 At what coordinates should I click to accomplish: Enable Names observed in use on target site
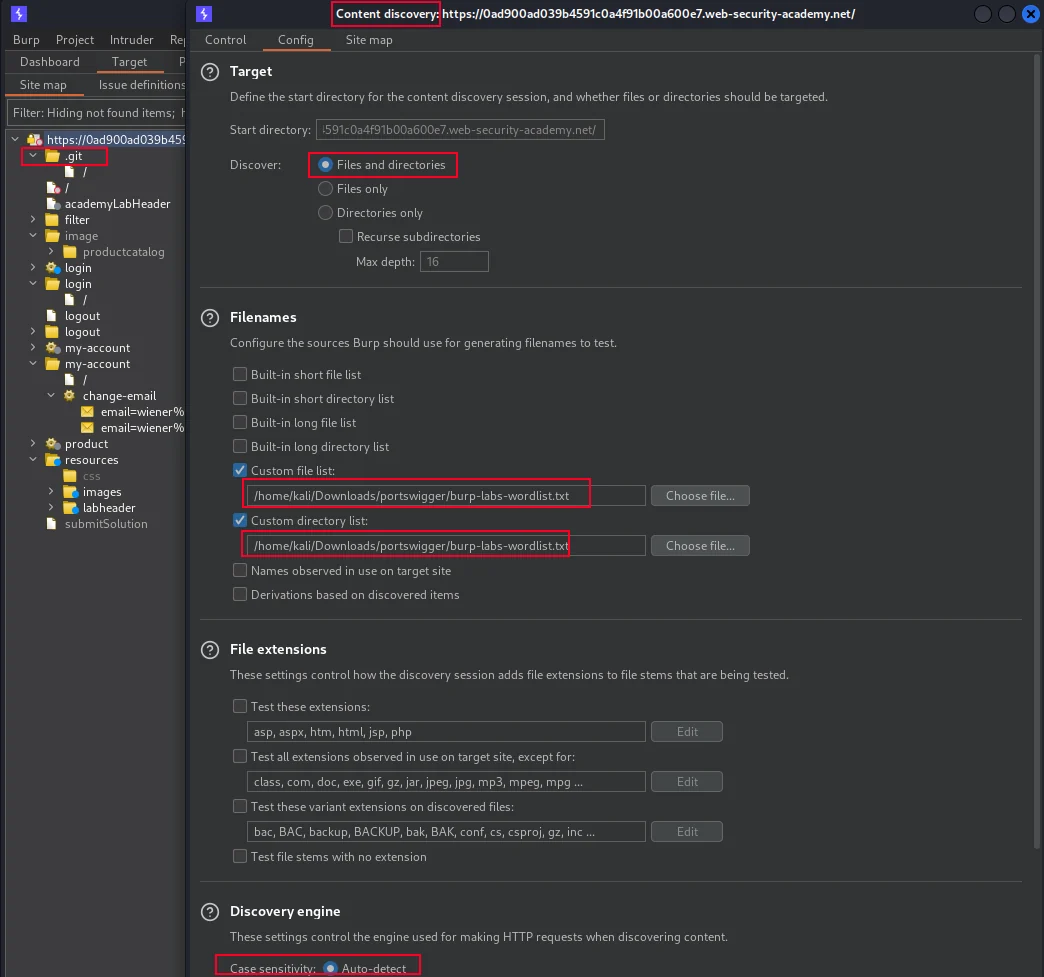pos(240,570)
